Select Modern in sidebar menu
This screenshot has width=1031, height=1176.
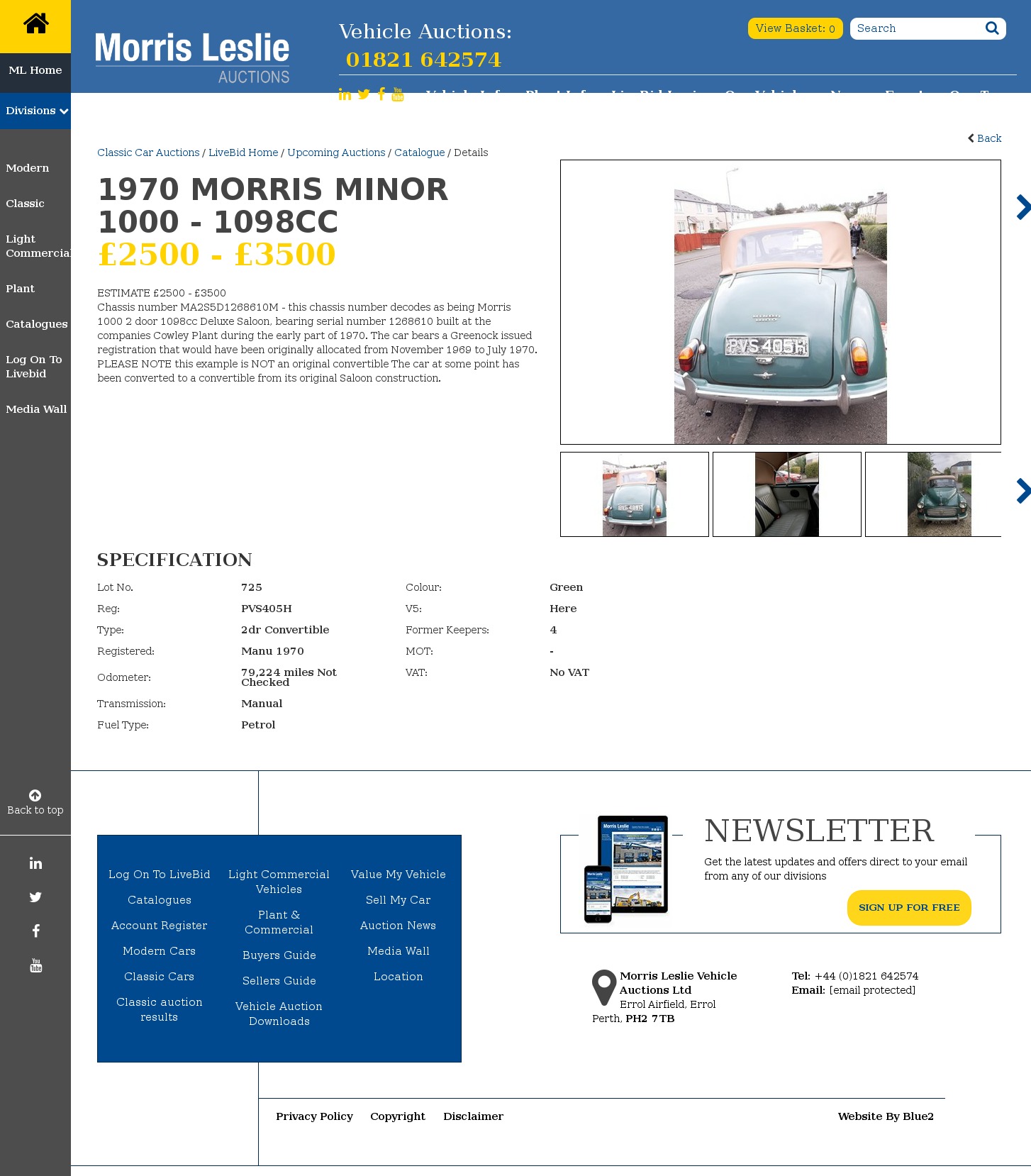[x=28, y=168]
